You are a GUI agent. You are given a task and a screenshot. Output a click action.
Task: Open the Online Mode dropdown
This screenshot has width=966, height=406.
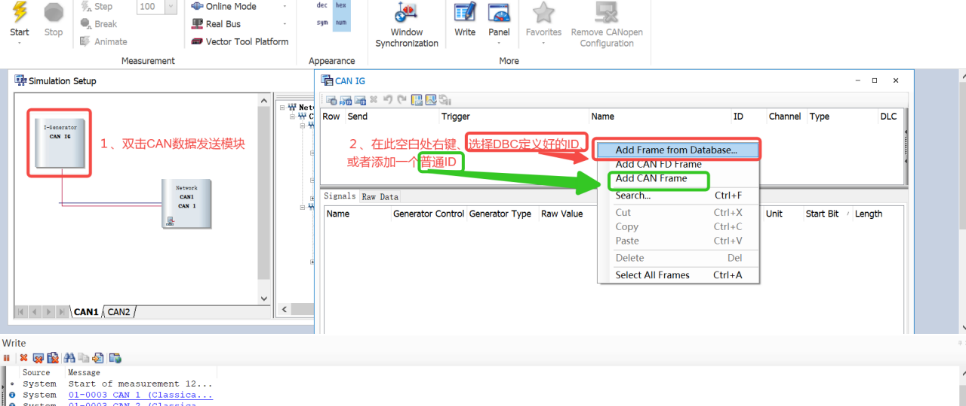tap(285, 6)
